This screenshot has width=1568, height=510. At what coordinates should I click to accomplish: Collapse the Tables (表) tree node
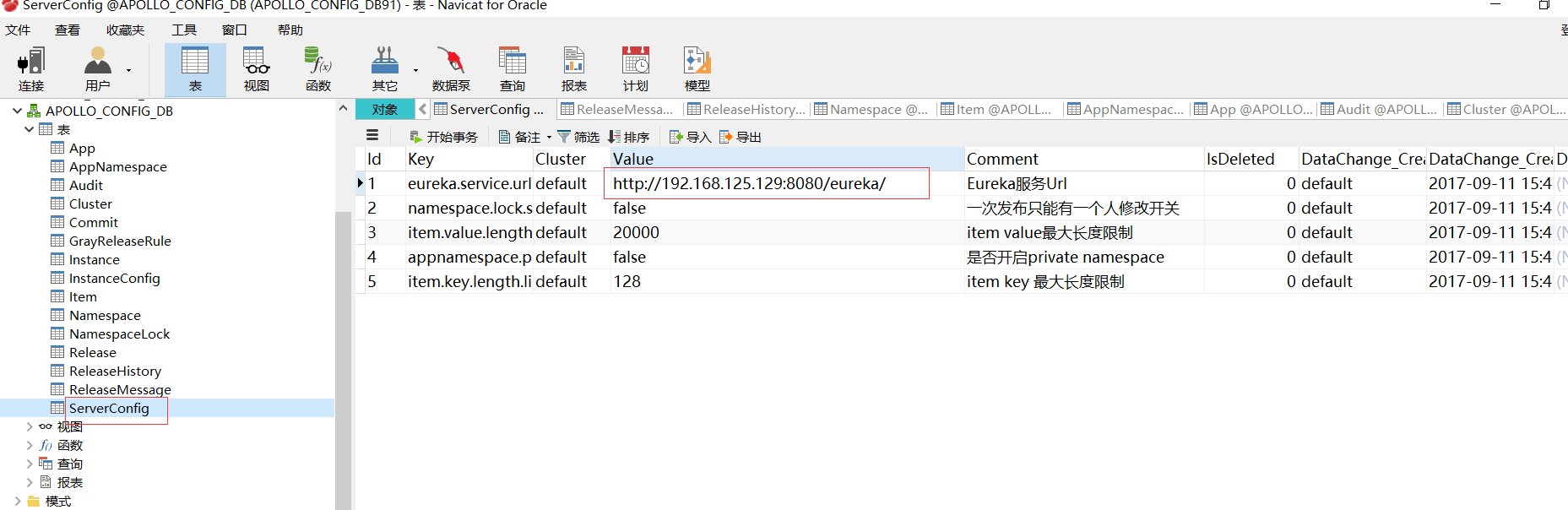(30, 129)
